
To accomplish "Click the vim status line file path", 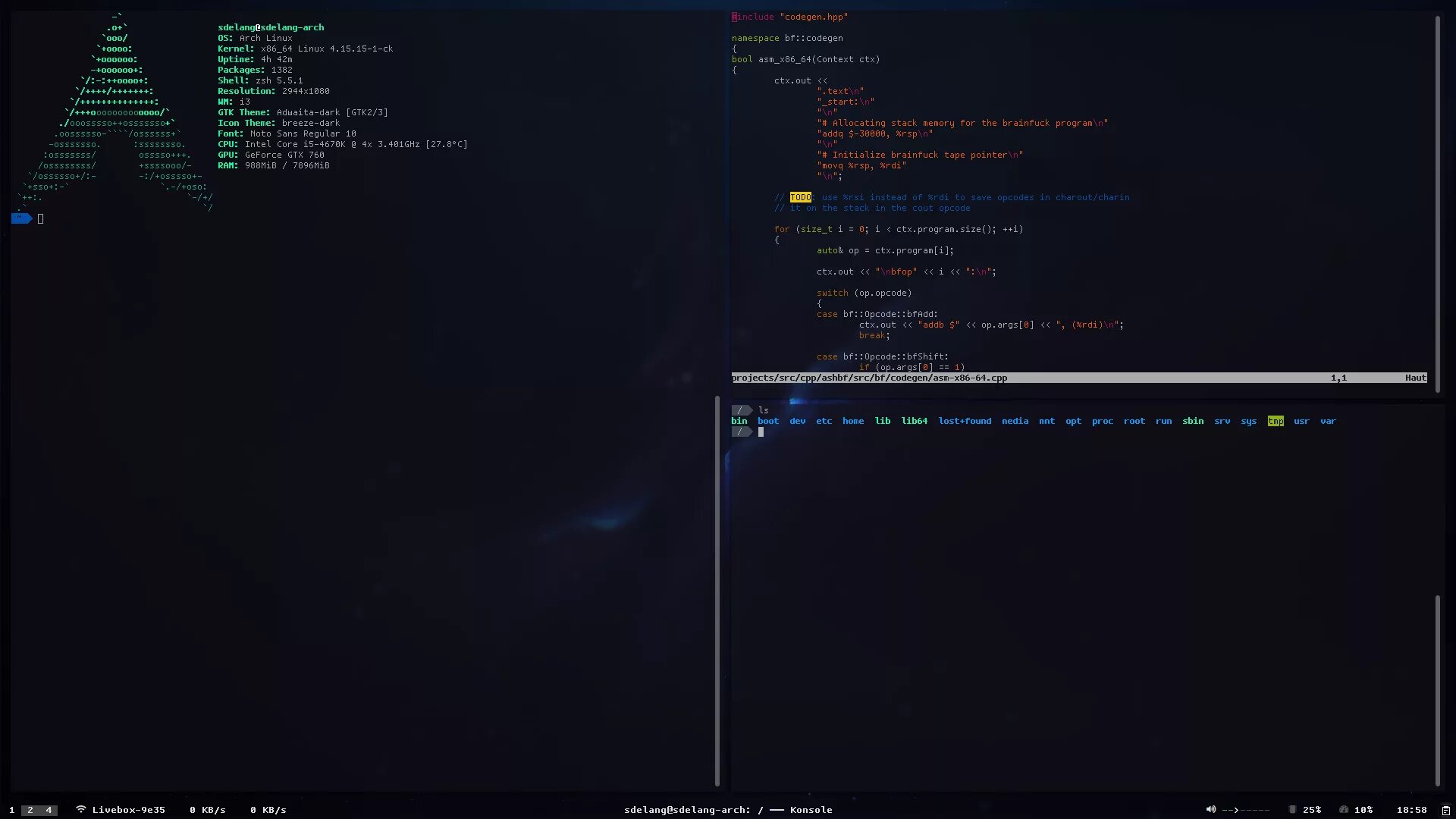I will coord(869,378).
